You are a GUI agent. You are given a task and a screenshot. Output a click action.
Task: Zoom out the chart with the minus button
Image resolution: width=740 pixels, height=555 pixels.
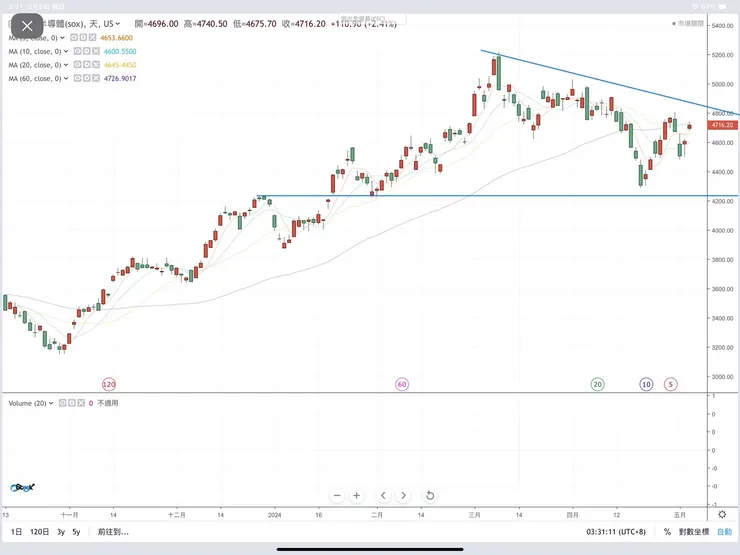click(337, 496)
